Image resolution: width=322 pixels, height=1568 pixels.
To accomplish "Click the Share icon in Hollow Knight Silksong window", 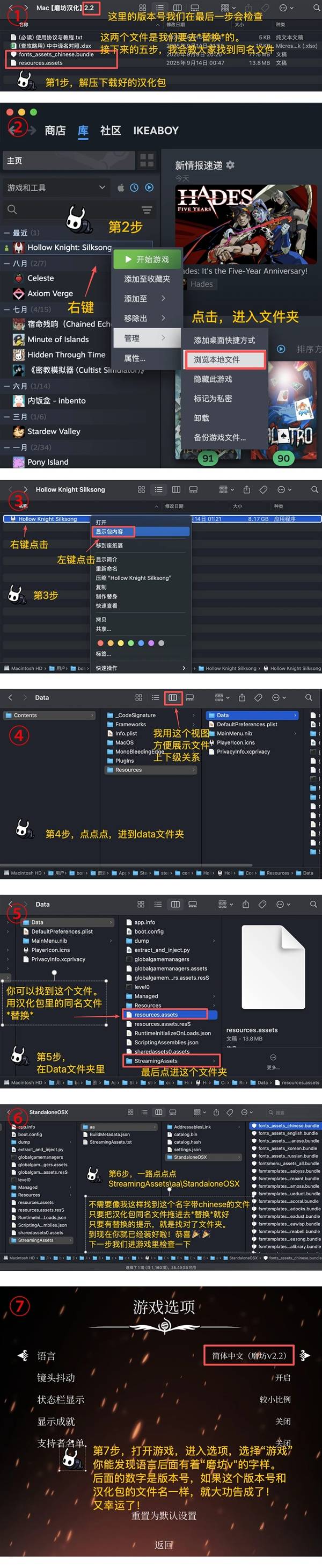I will (246, 489).
